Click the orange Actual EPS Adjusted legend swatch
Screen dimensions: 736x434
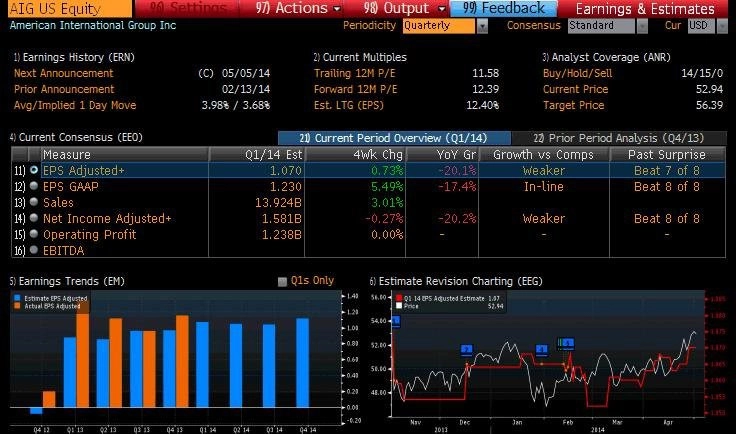click(x=17, y=306)
